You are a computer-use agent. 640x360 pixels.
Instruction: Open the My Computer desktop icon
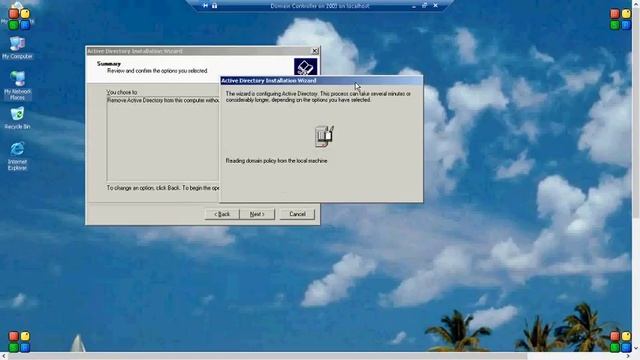point(17,48)
